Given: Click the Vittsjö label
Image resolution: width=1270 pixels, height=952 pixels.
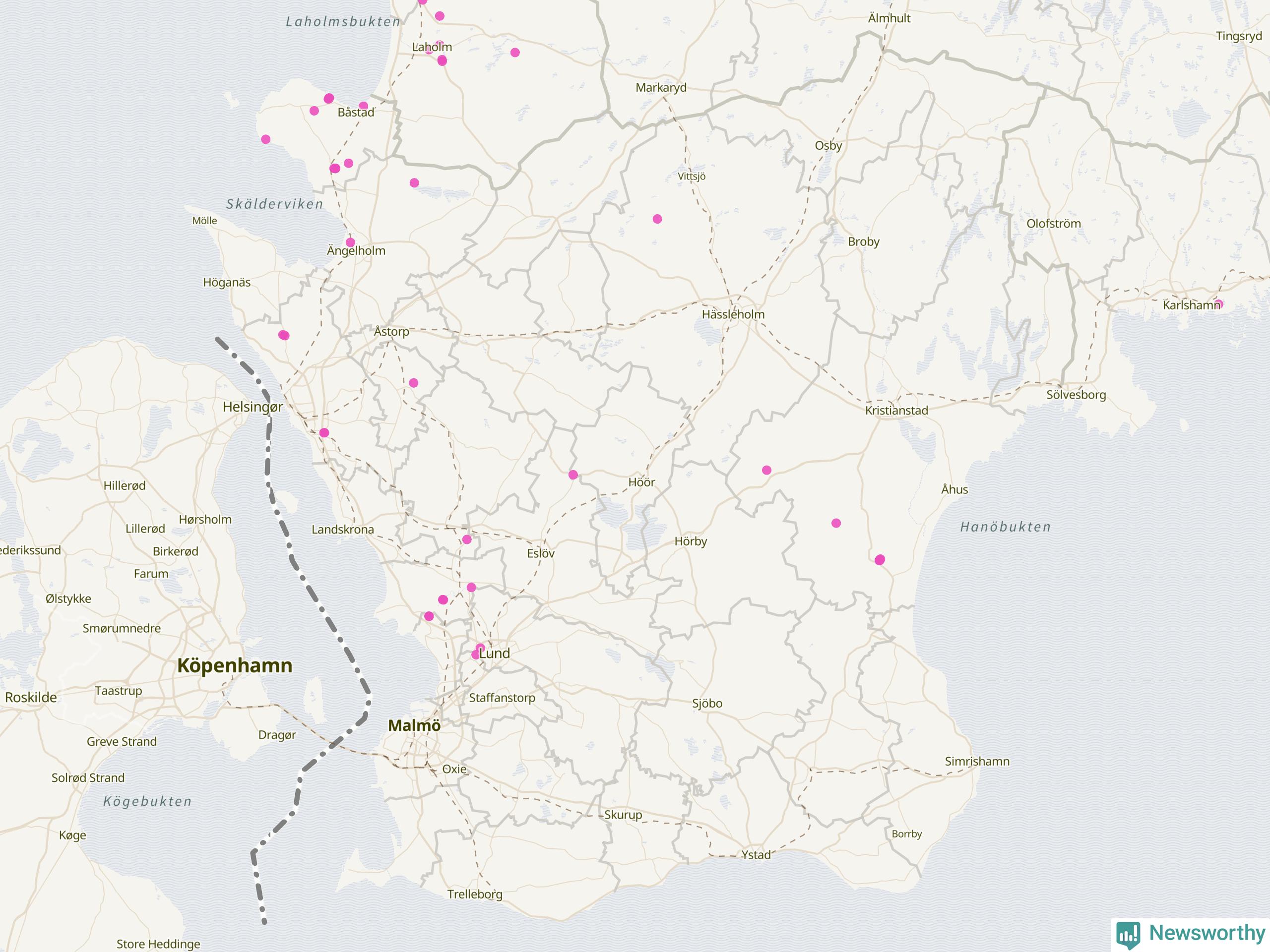Looking at the screenshot, I should pyautogui.click(x=691, y=176).
